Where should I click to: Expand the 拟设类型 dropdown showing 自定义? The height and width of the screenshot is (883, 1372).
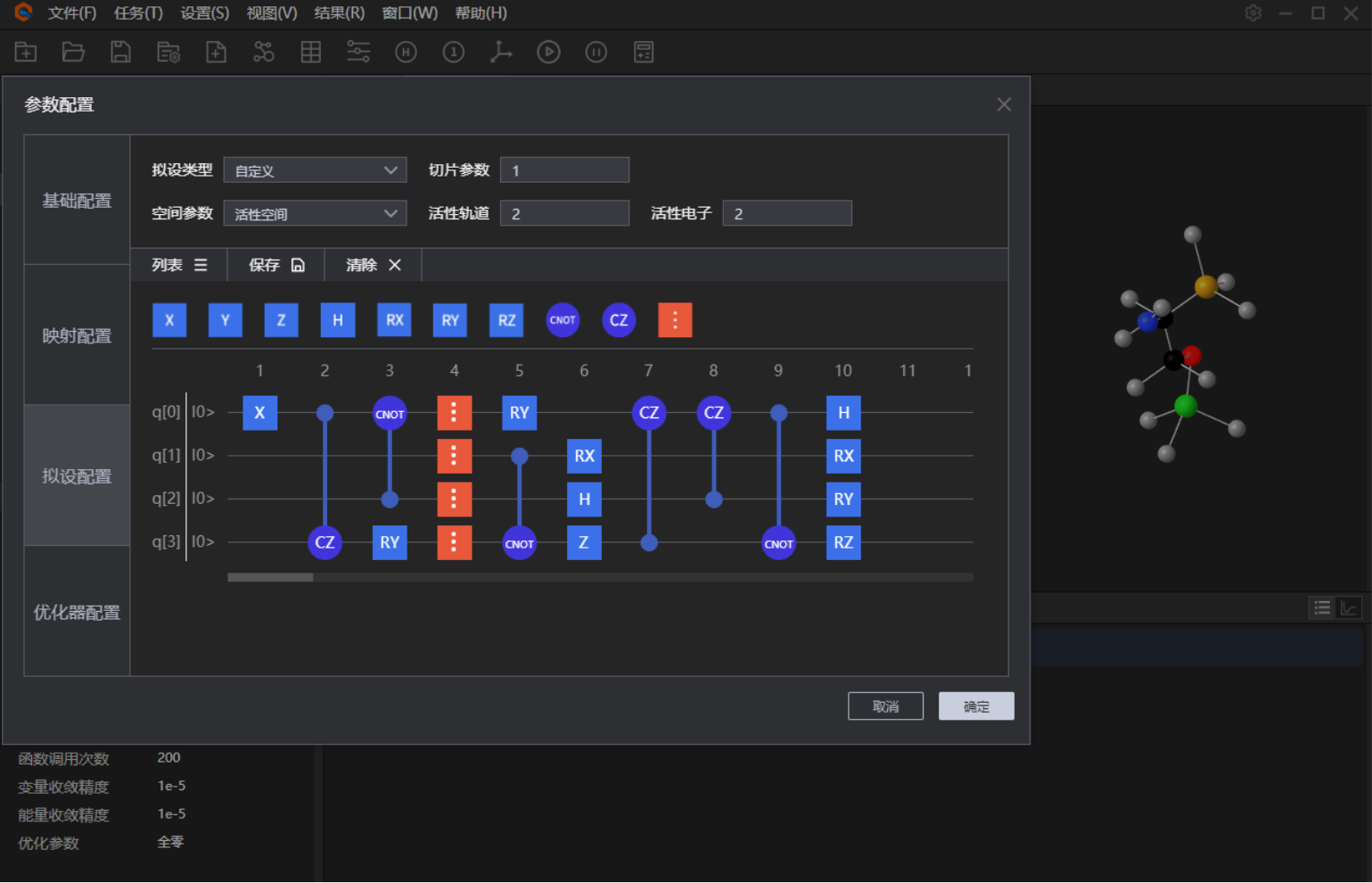click(x=315, y=170)
